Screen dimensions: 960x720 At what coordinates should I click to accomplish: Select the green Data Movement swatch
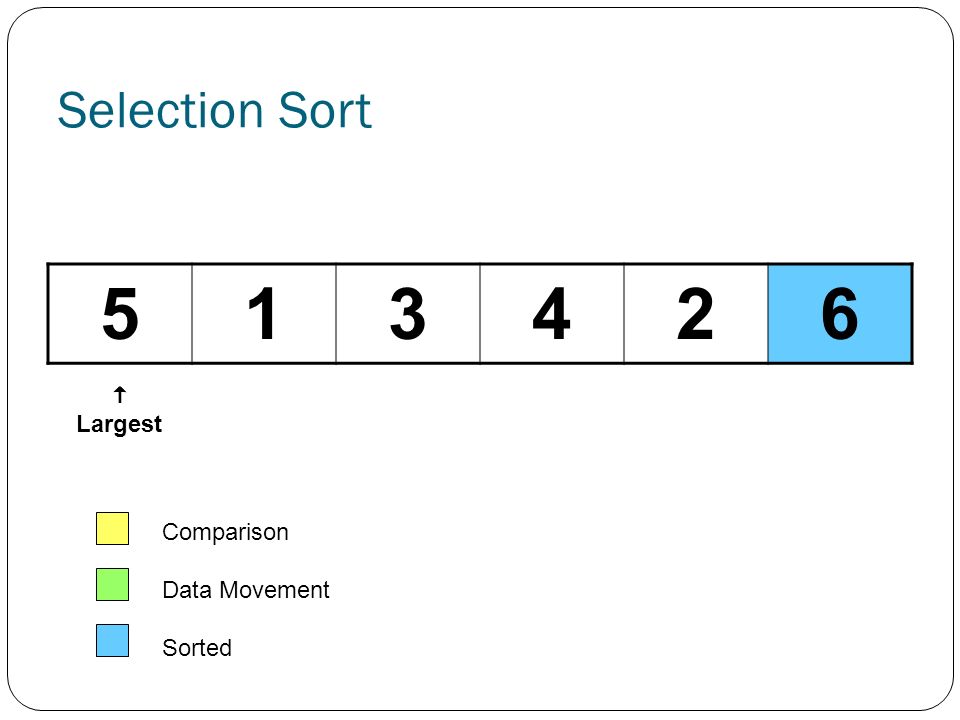pyautogui.click(x=113, y=584)
